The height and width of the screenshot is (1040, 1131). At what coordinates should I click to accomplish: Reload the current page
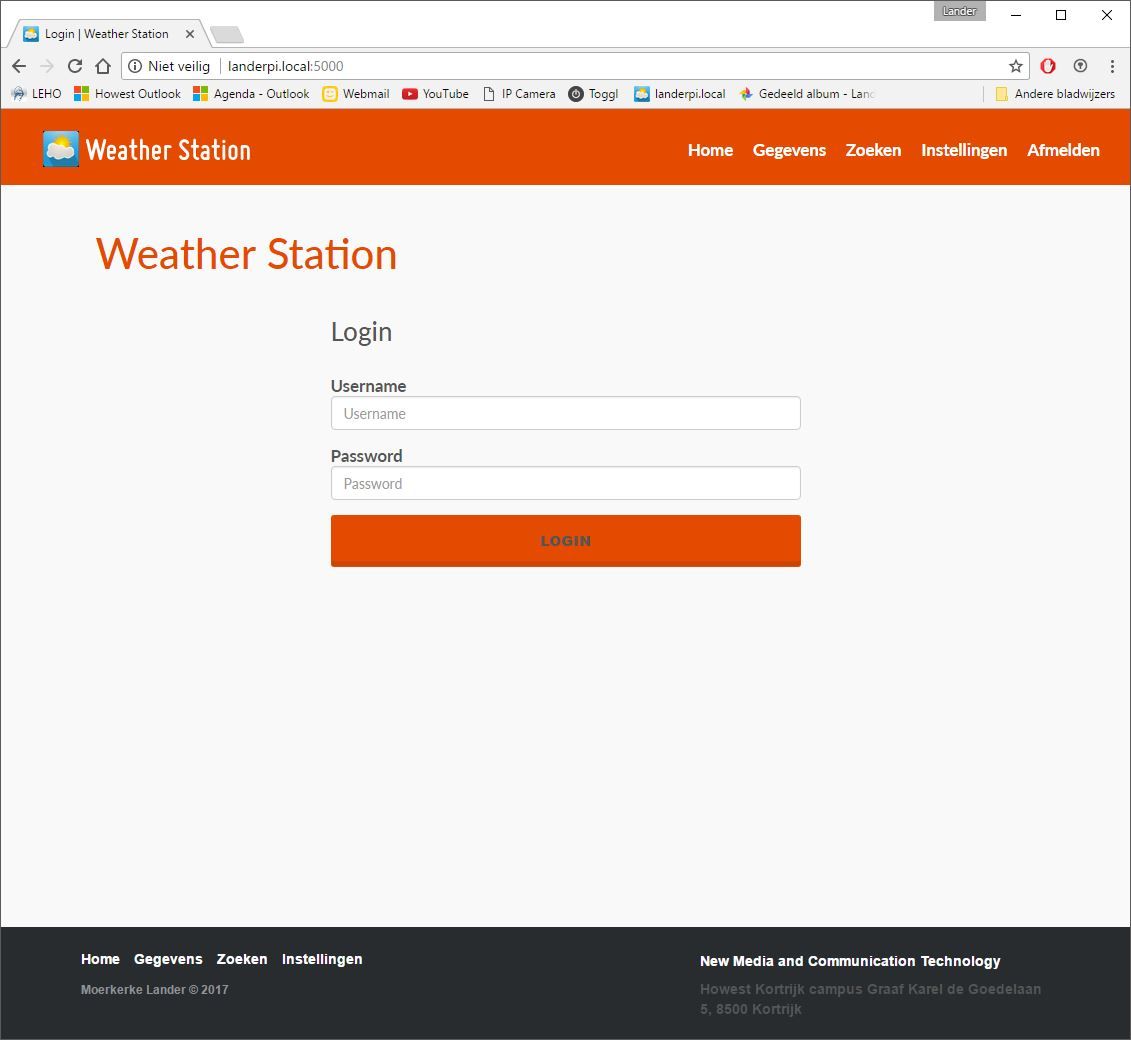[75, 66]
